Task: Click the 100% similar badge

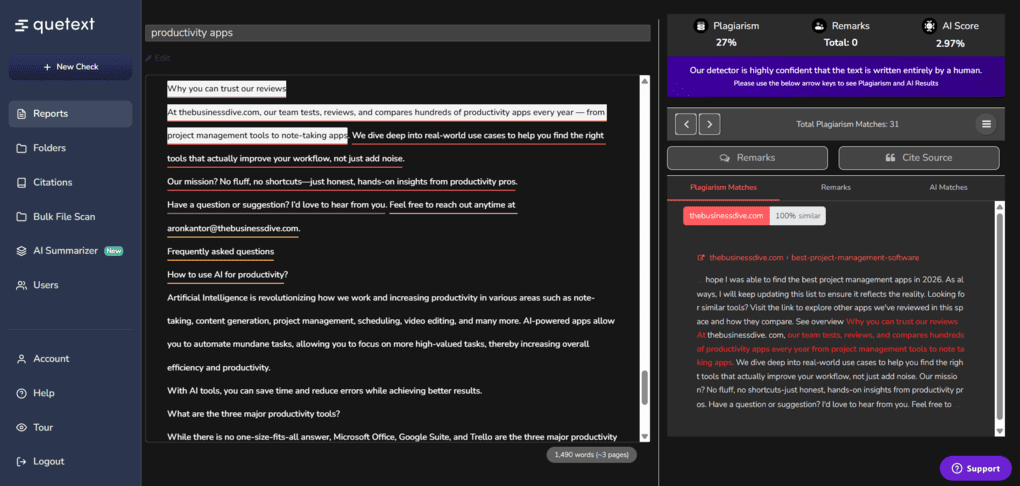Action: (798, 216)
